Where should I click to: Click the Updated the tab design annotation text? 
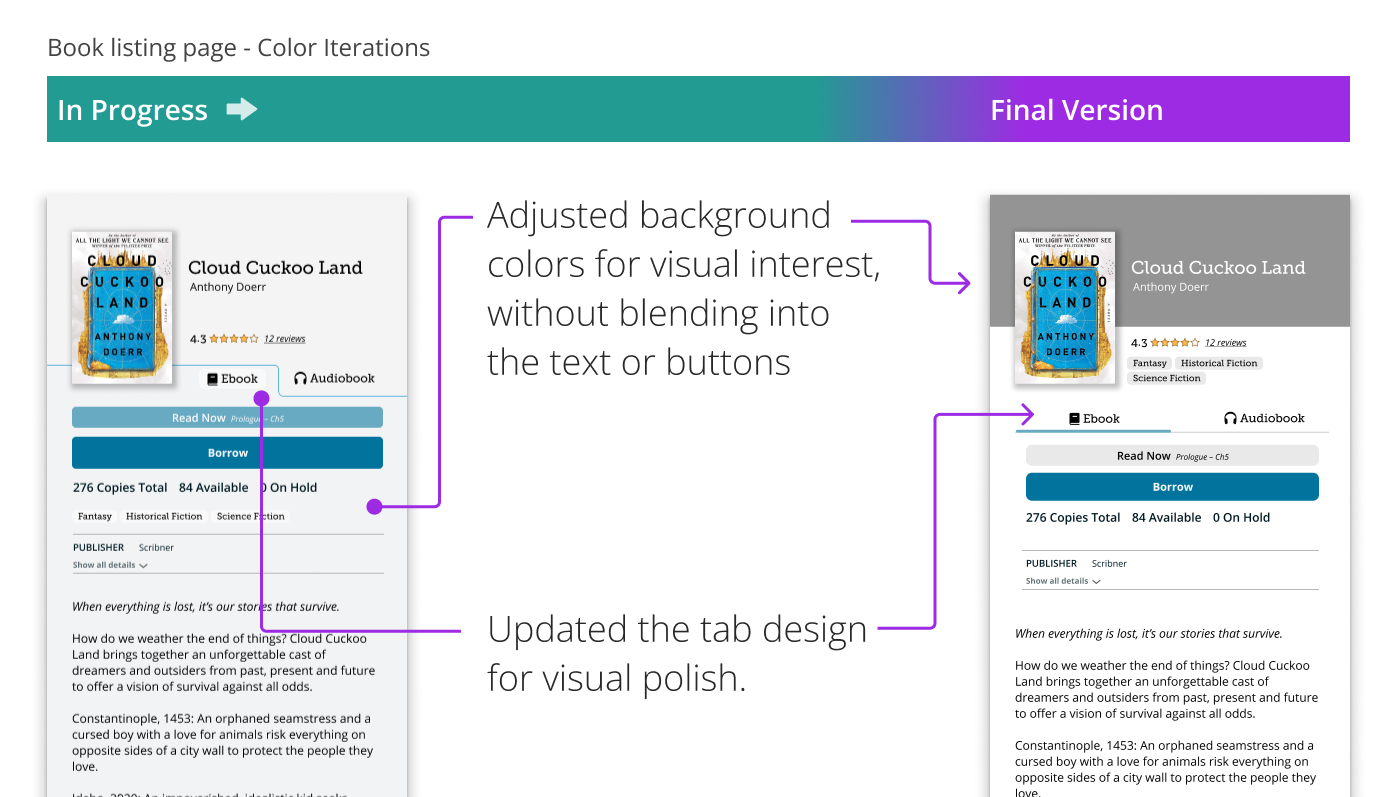pos(677,653)
